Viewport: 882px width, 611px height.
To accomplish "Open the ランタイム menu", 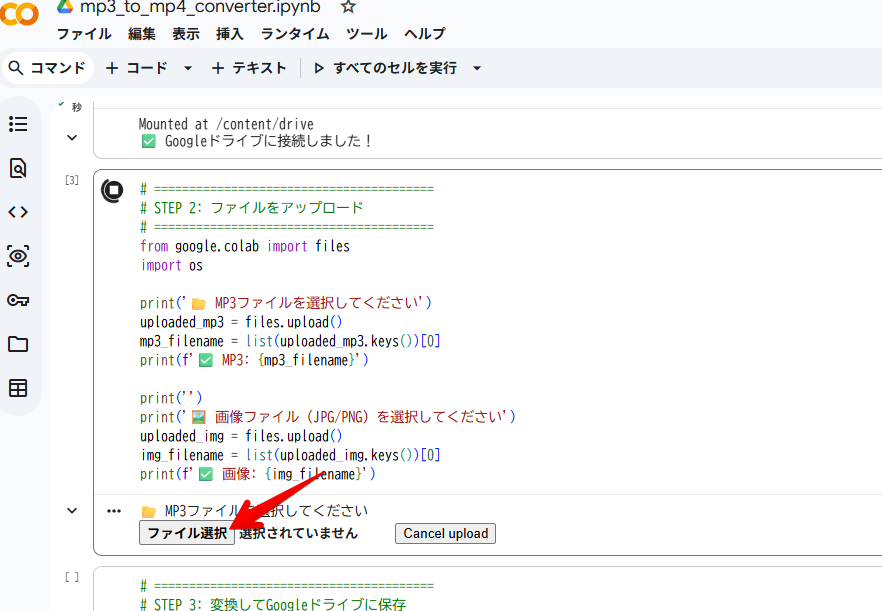I will tap(295, 34).
